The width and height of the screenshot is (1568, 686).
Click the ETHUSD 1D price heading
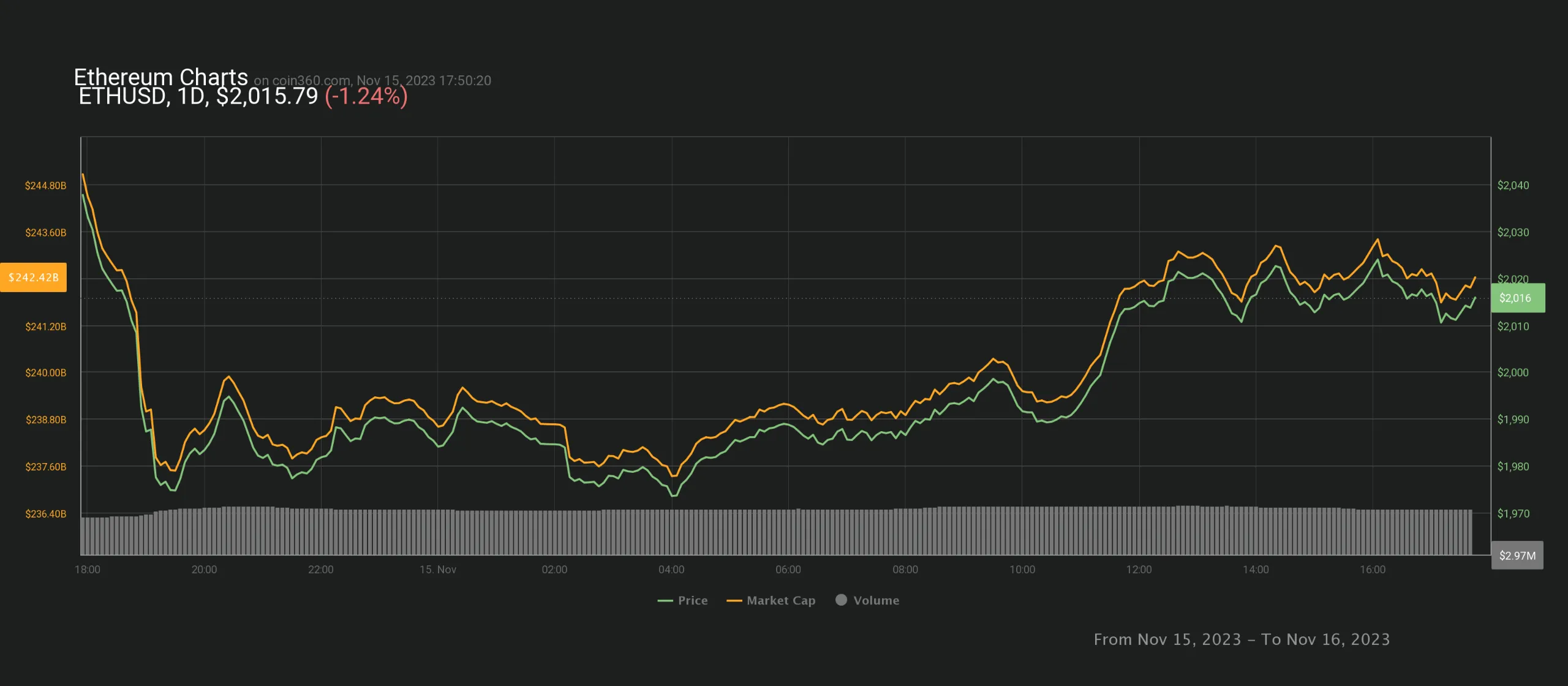(x=198, y=97)
